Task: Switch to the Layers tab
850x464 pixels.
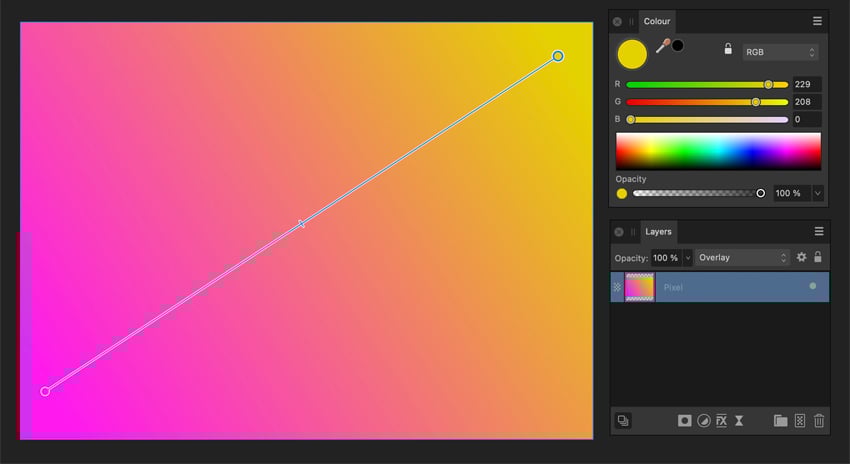Action: [x=659, y=232]
